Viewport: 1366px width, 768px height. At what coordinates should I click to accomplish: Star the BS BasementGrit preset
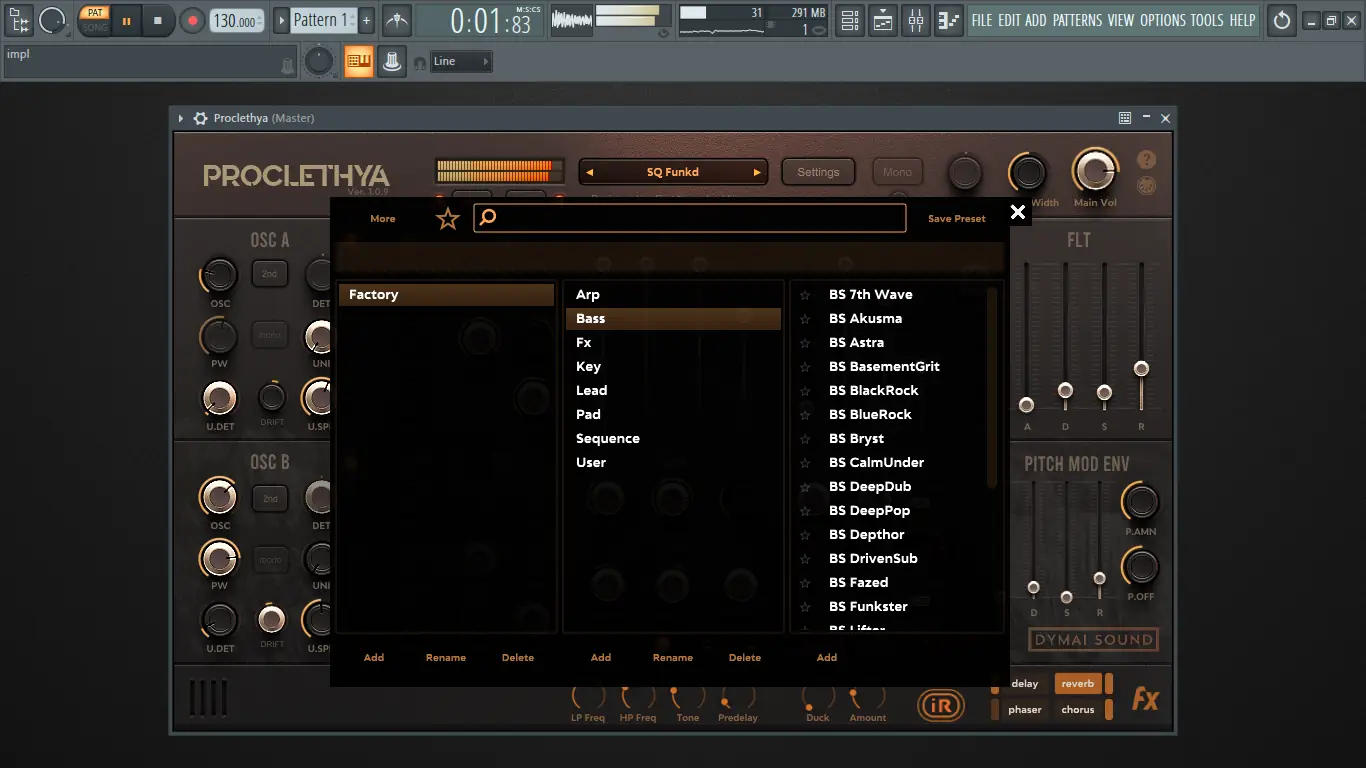805,367
